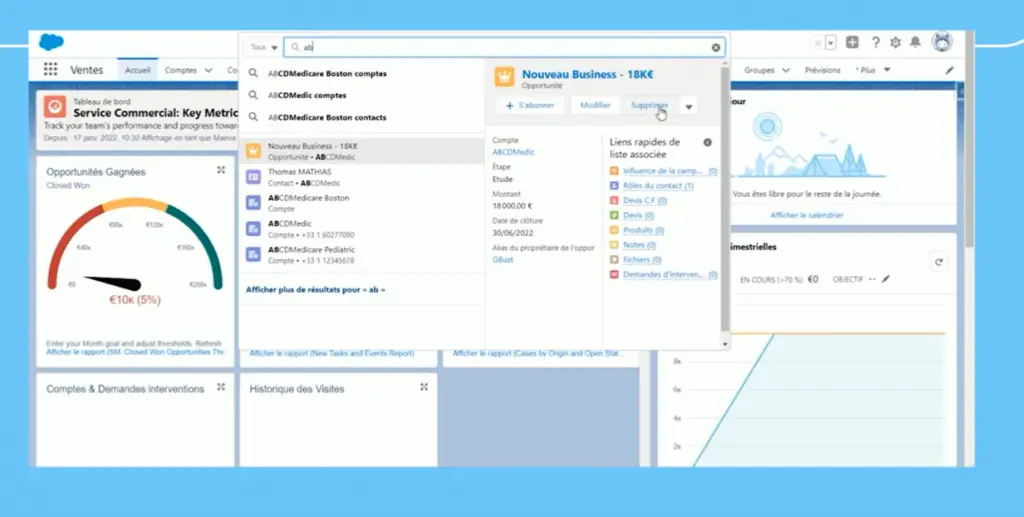
Task: Open global actions plus icon
Action: pyautogui.click(x=852, y=42)
